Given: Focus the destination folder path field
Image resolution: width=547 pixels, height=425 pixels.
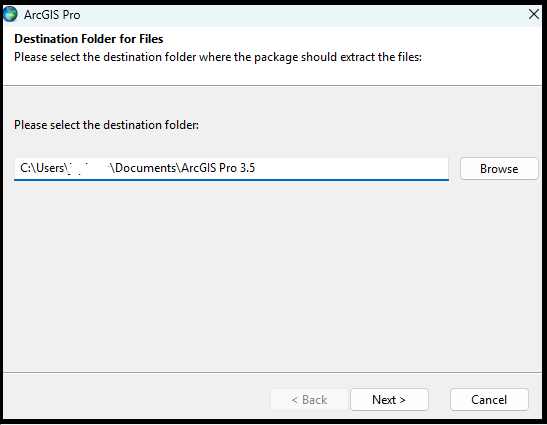Looking at the screenshot, I should pyautogui.click(x=231, y=169).
